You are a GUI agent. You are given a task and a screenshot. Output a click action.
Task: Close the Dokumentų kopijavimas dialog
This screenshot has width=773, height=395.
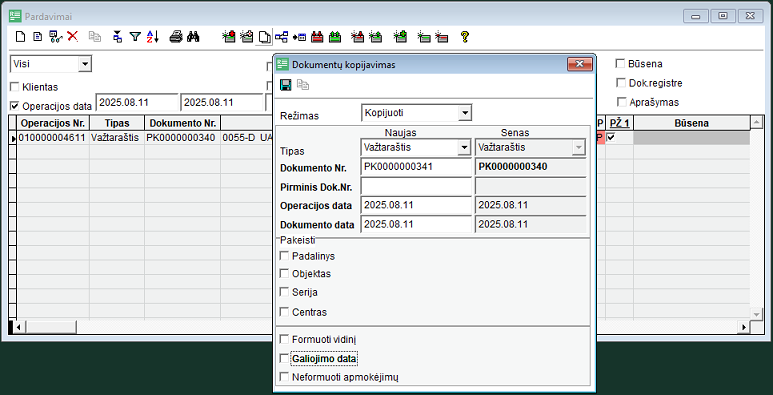point(579,64)
